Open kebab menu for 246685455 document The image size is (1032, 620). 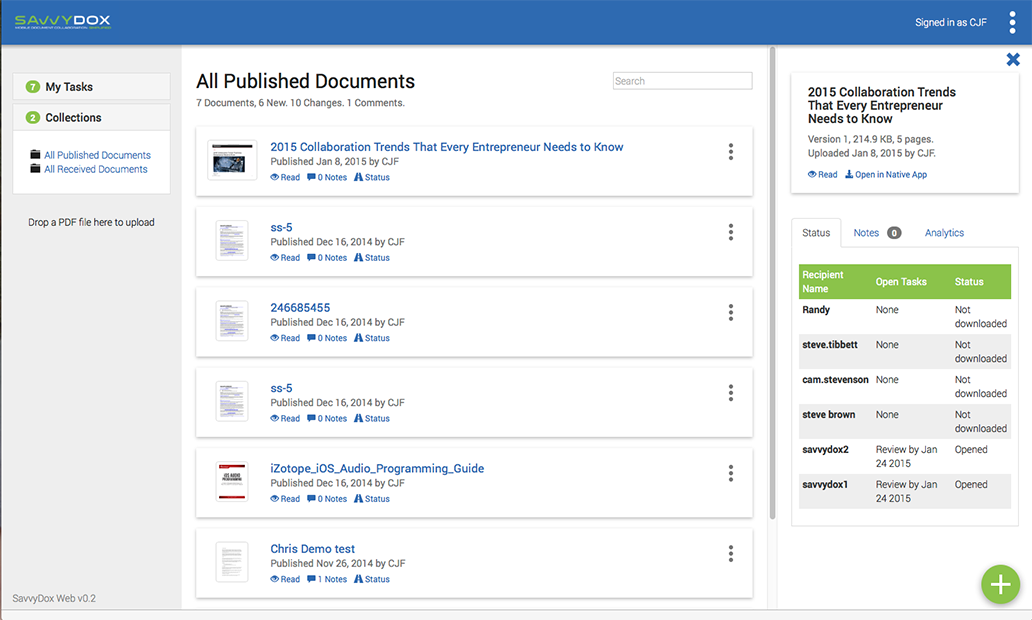[x=731, y=312]
